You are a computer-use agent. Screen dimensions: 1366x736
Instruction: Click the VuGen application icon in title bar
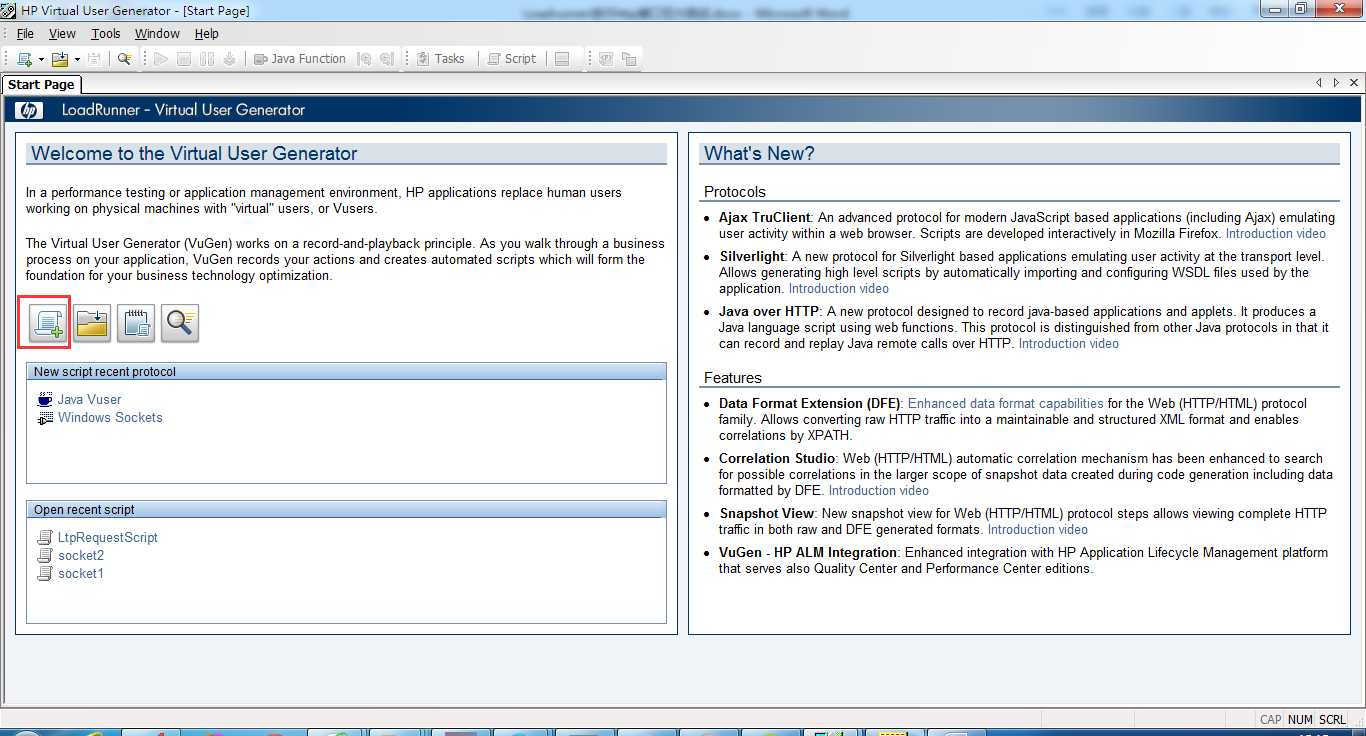9,10
